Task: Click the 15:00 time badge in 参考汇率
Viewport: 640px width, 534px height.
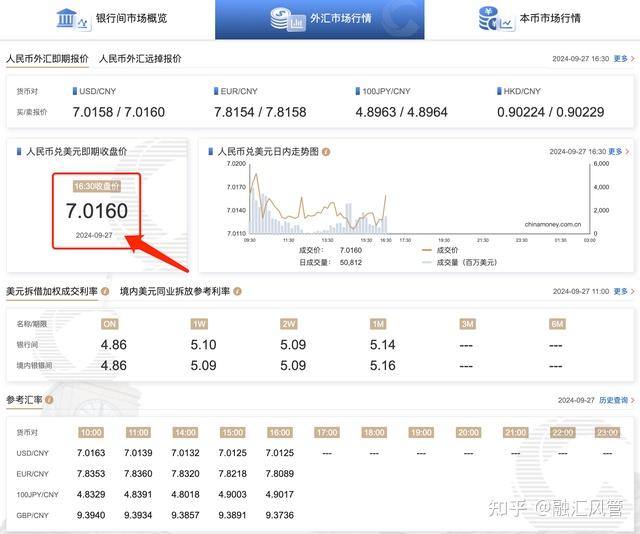Action: click(x=233, y=432)
